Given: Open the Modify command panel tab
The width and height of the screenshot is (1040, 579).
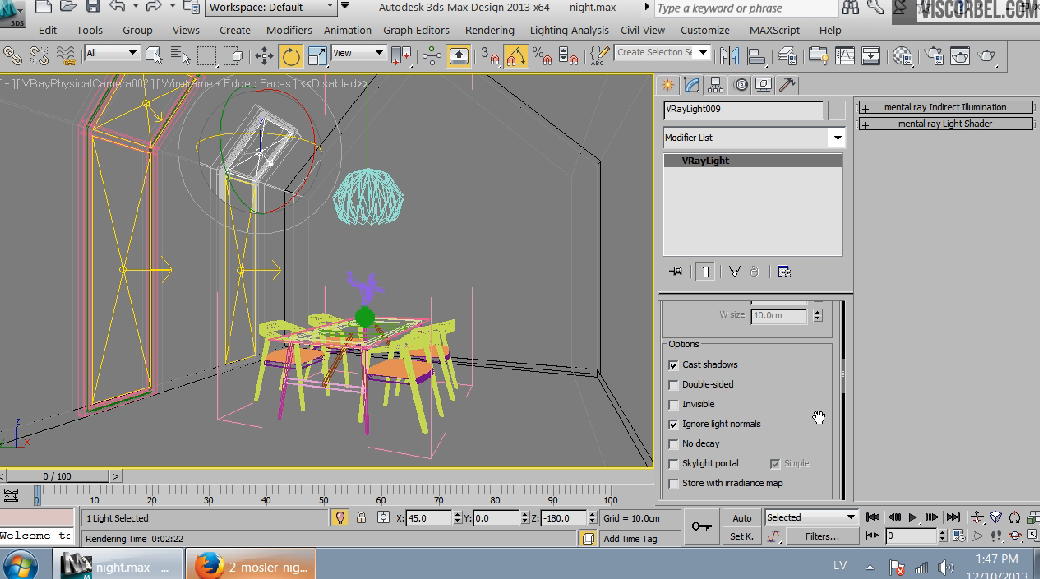Looking at the screenshot, I should click(x=692, y=85).
